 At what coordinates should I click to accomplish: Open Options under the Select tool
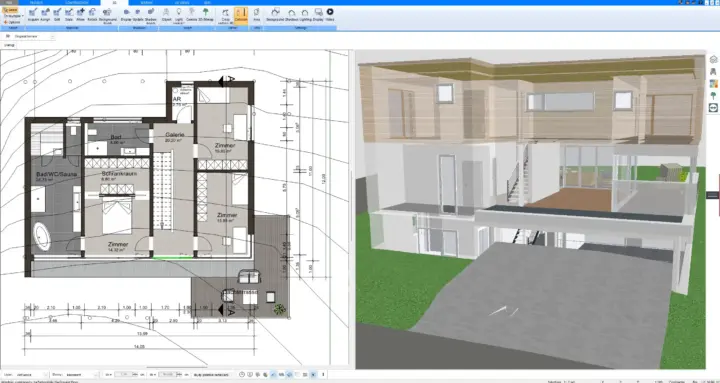[12, 22]
